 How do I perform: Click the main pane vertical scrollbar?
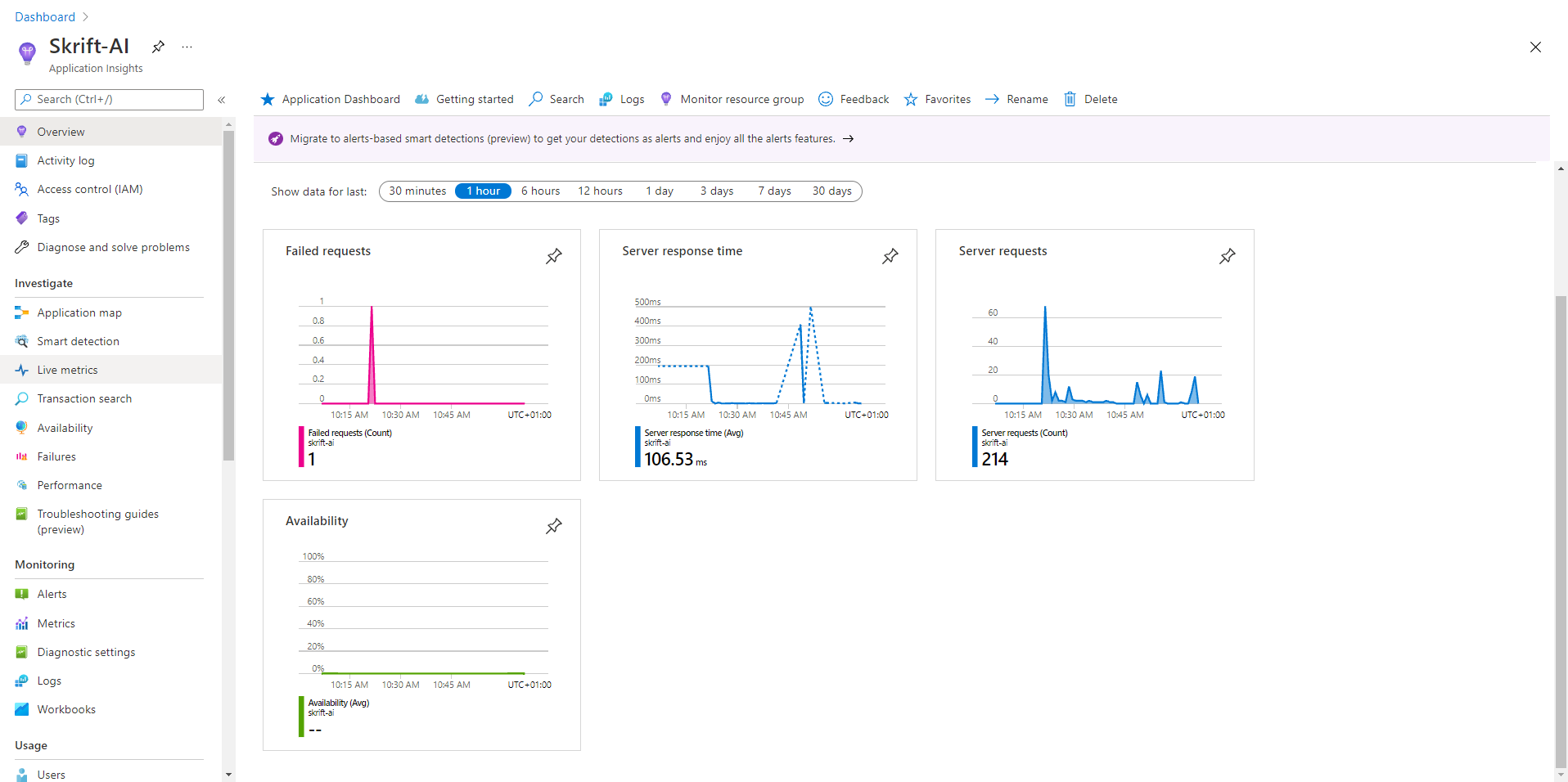coord(1561,532)
